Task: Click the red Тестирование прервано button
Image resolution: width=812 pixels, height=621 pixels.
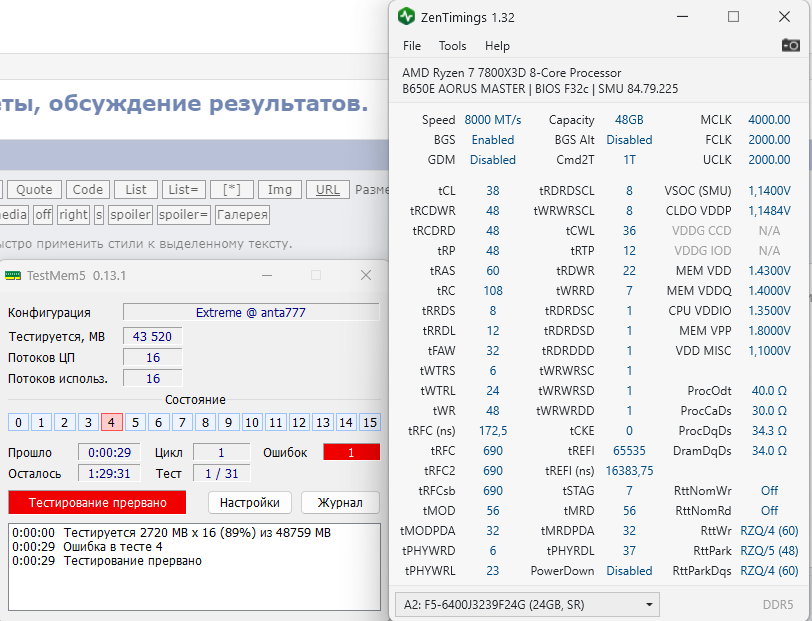Action: click(x=97, y=502)
